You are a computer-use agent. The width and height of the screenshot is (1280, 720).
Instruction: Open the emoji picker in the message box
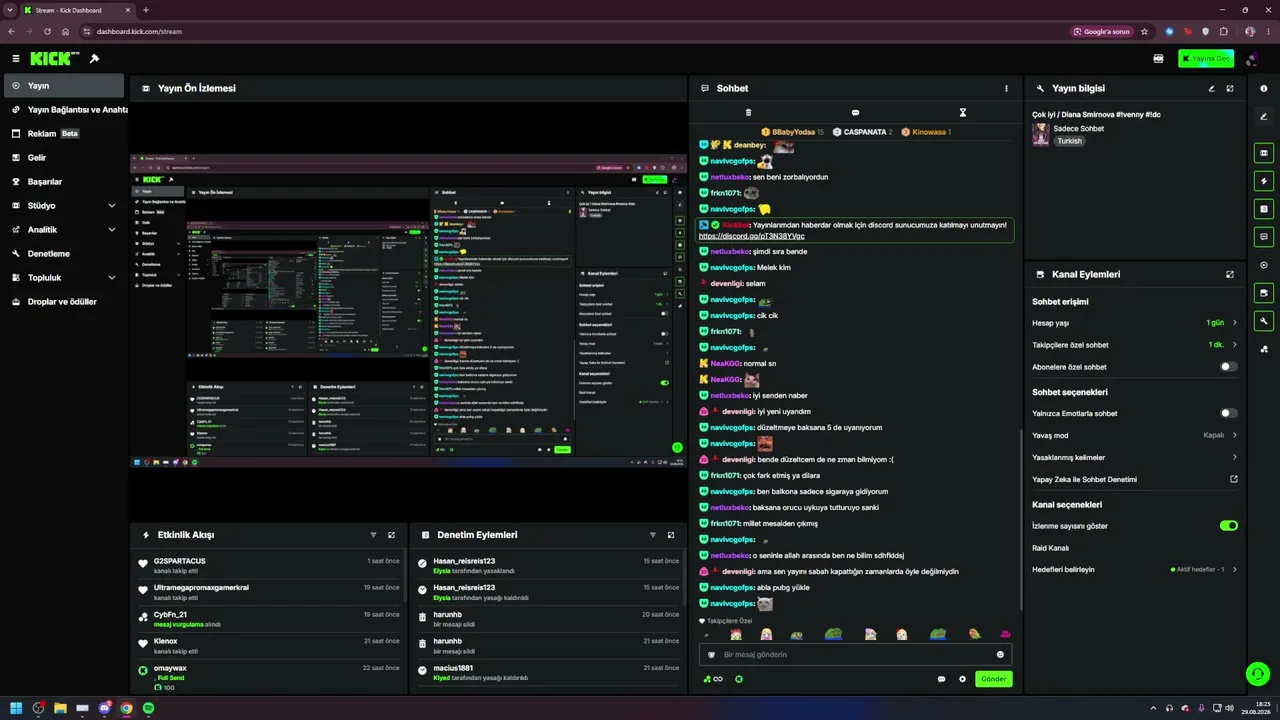1000,655
